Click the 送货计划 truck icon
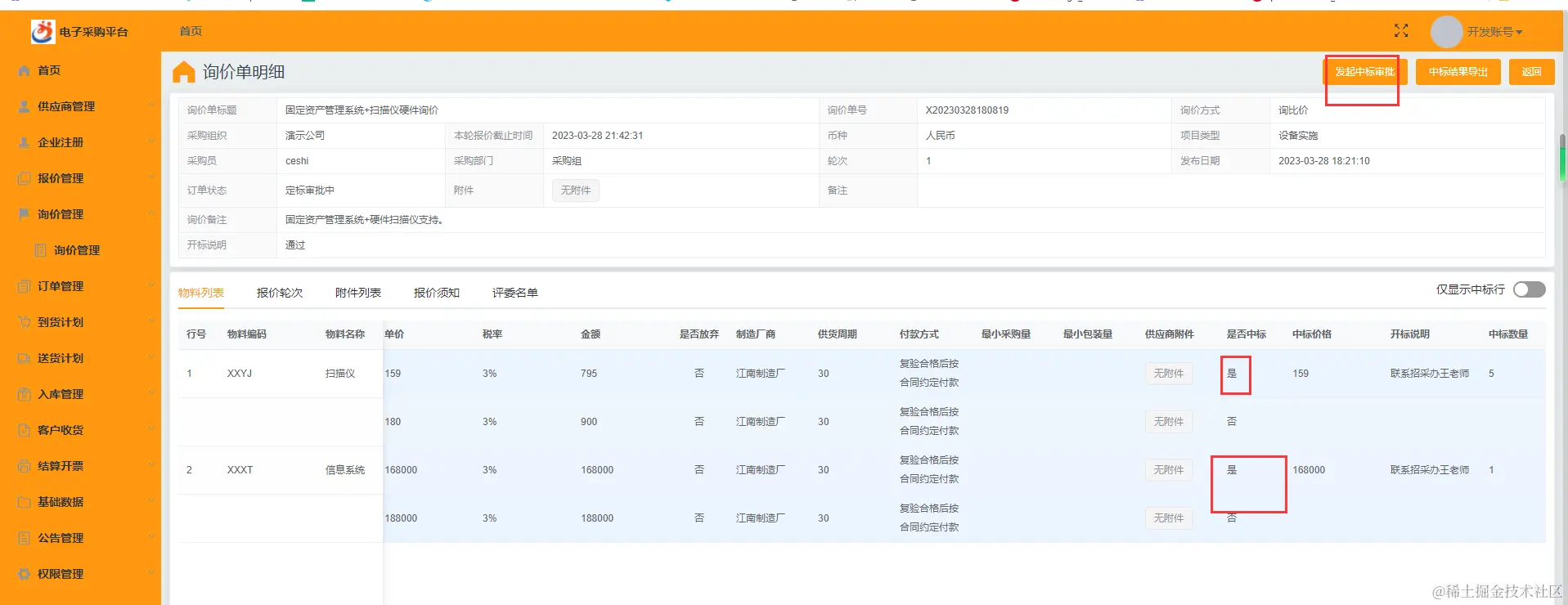The image size is (1568, 605). click(25, 358)
